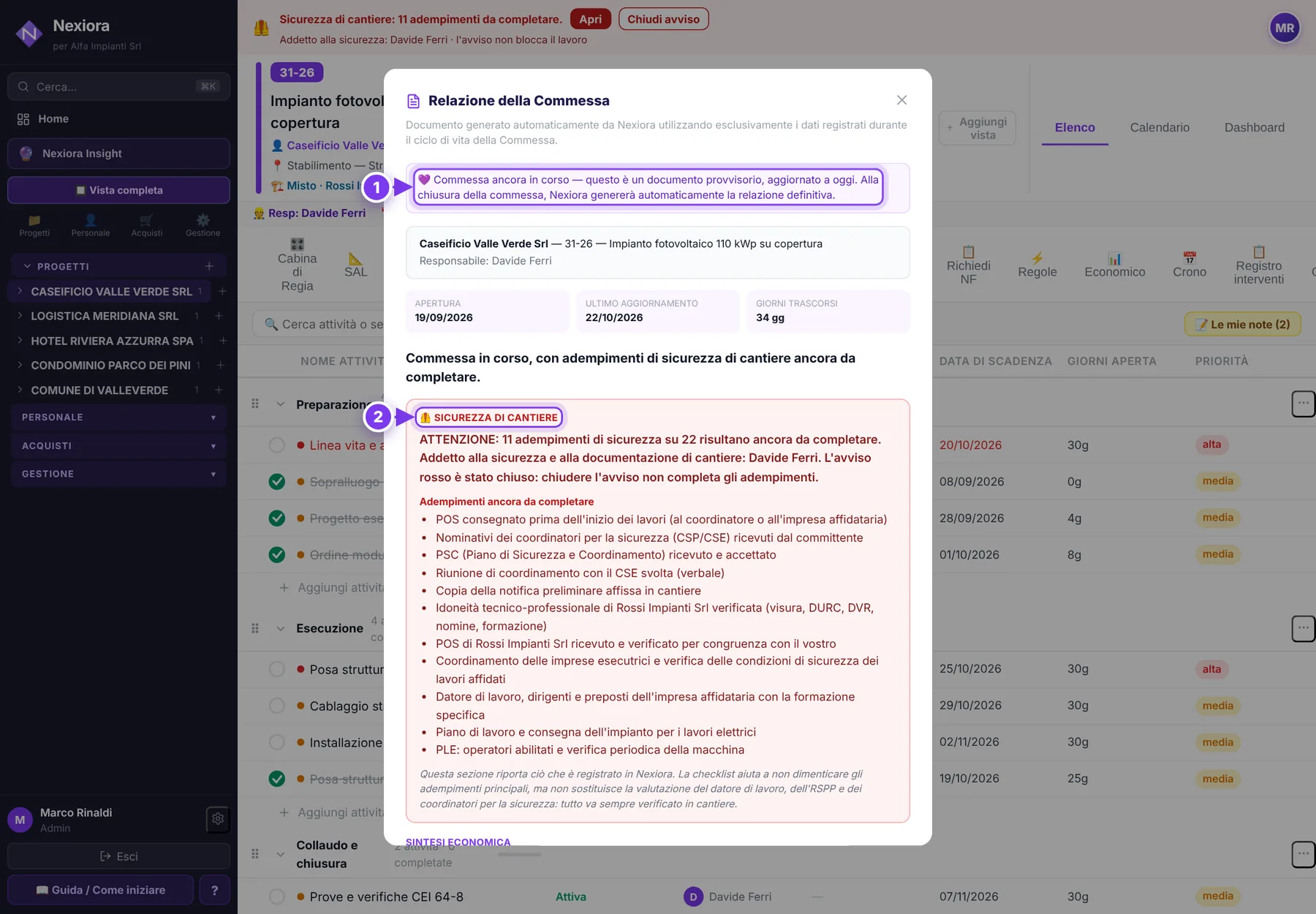Screen dimensions: 1316x914
Task: Click the Cerca attività search field
Action: click(x=319, y=325)
